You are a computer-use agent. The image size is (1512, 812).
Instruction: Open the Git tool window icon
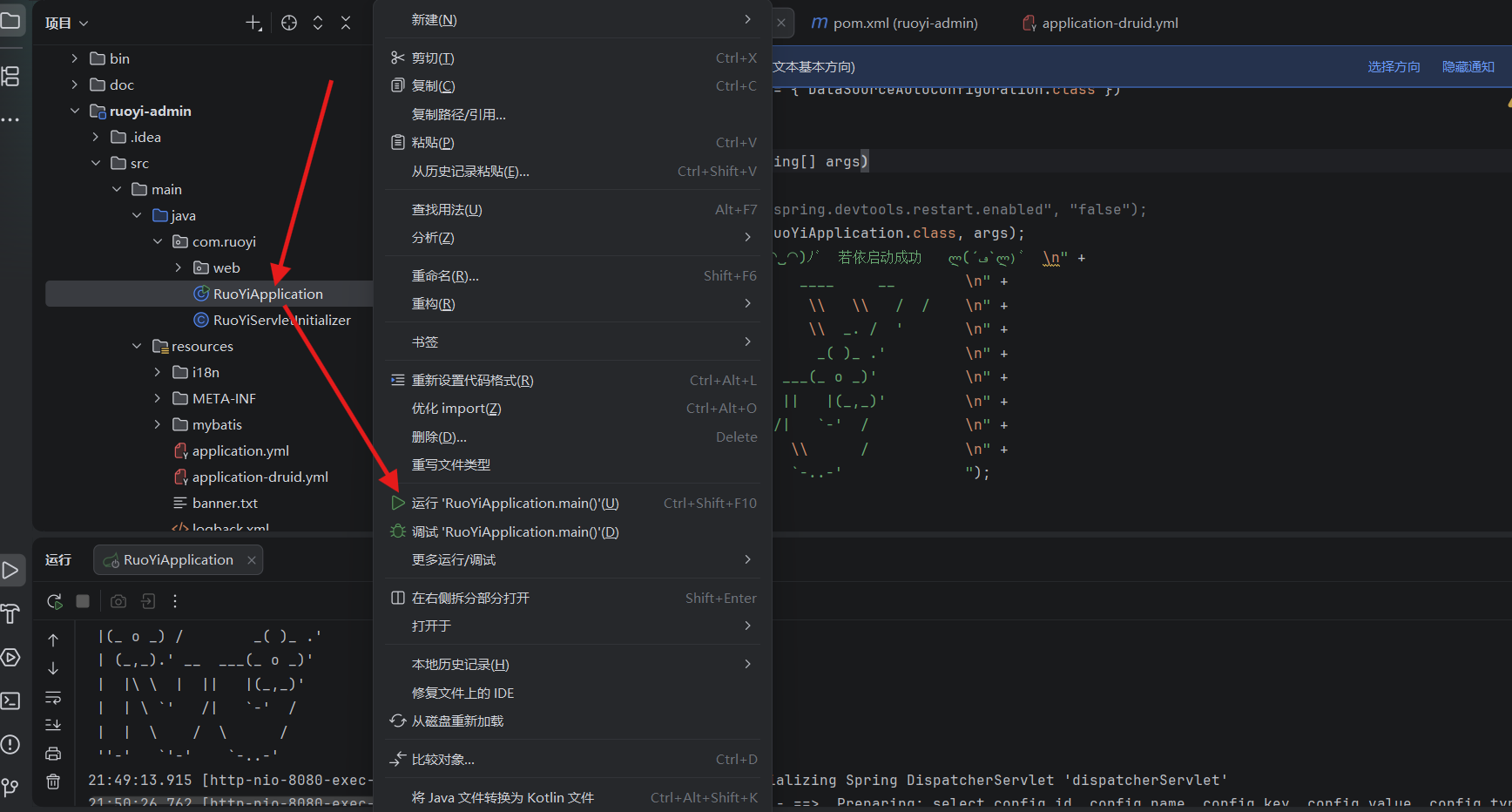(10, 788)
